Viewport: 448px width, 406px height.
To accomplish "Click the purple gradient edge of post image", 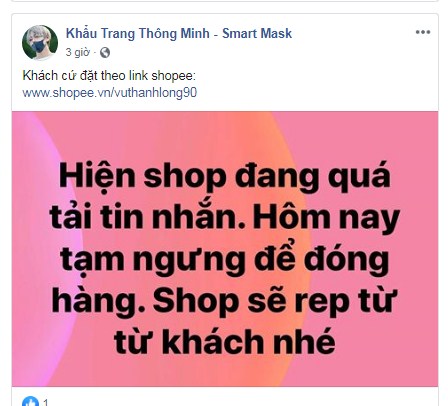I will [33, 250].
